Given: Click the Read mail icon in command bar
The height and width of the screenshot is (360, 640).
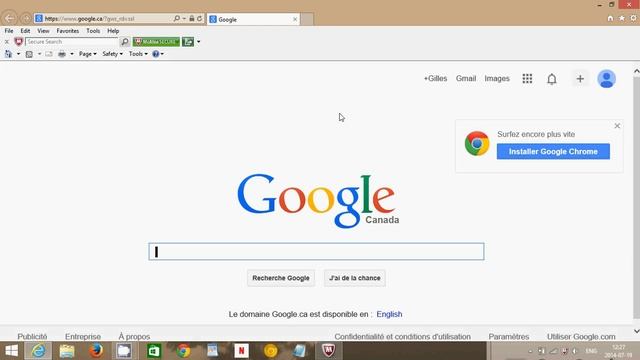Looking at the screenshot, I should (x=49, y=54).
